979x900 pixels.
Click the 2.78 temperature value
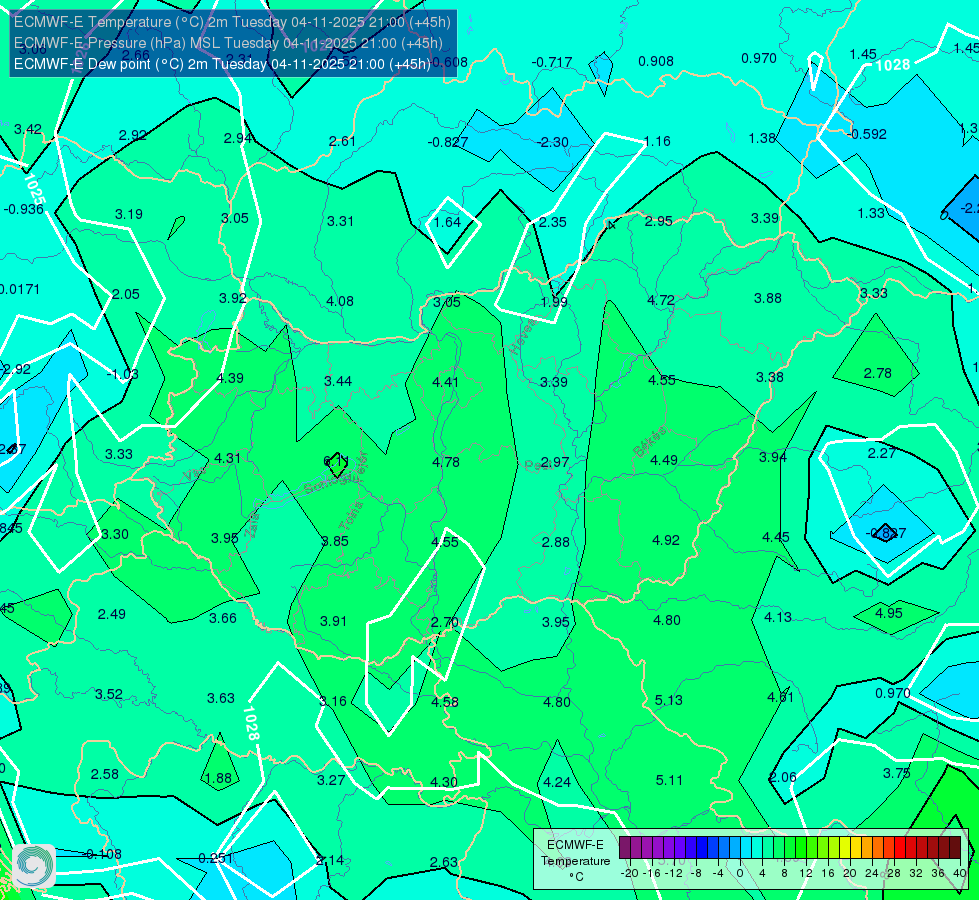[x=878, y=373]
